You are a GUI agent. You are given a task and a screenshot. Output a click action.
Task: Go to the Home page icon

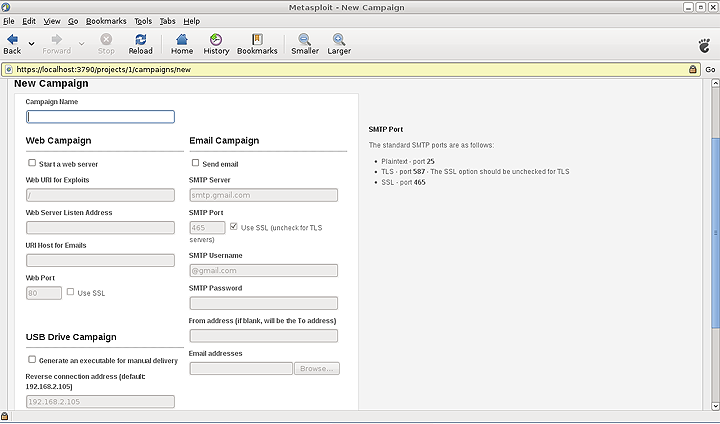coord(182,39)
